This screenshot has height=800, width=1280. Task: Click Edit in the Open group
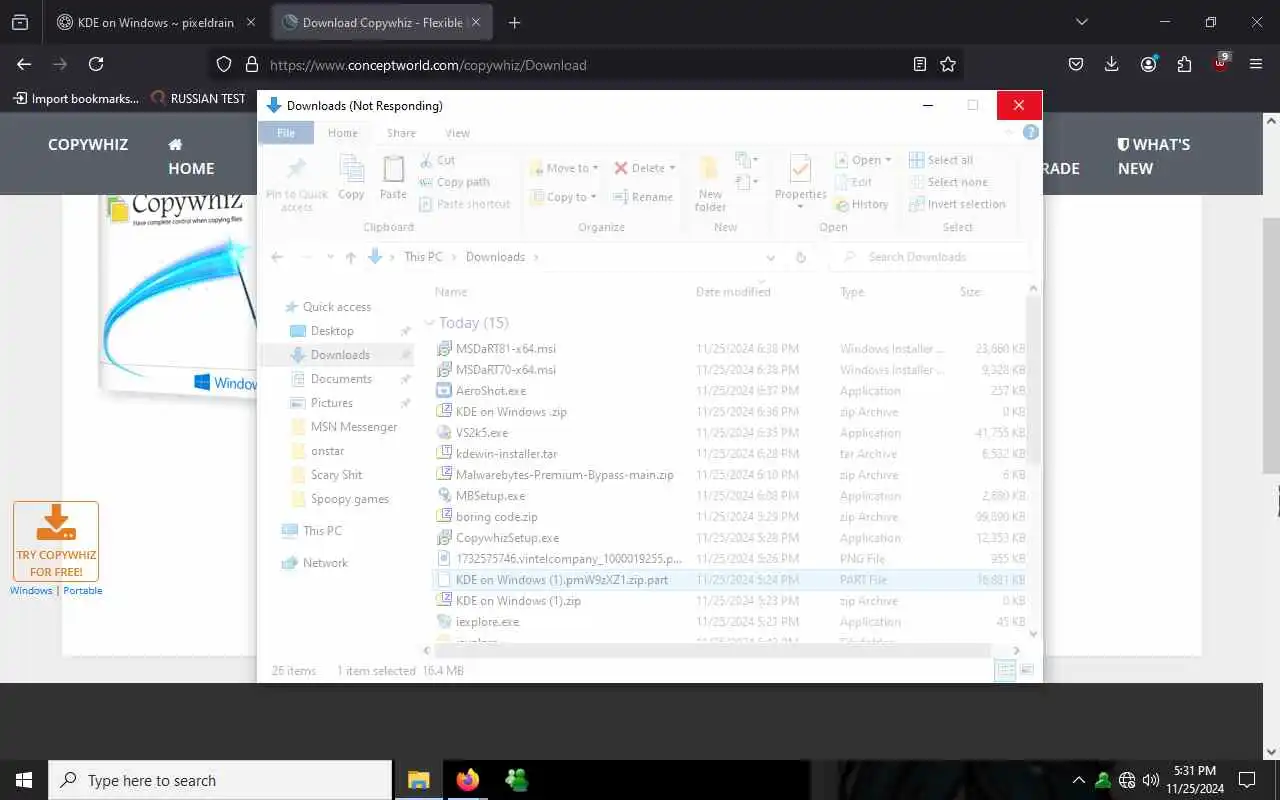[x=854, y=182]
